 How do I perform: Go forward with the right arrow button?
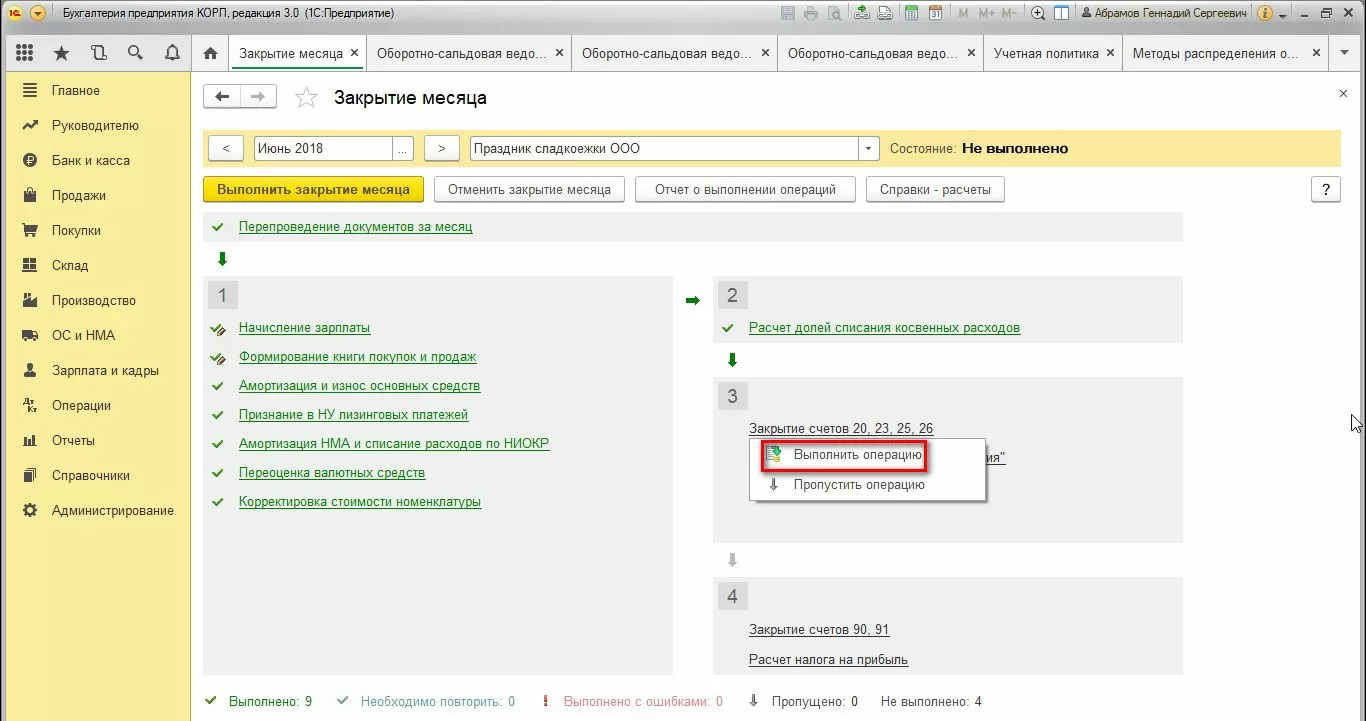pyautogui.click(x=257, y=97)
